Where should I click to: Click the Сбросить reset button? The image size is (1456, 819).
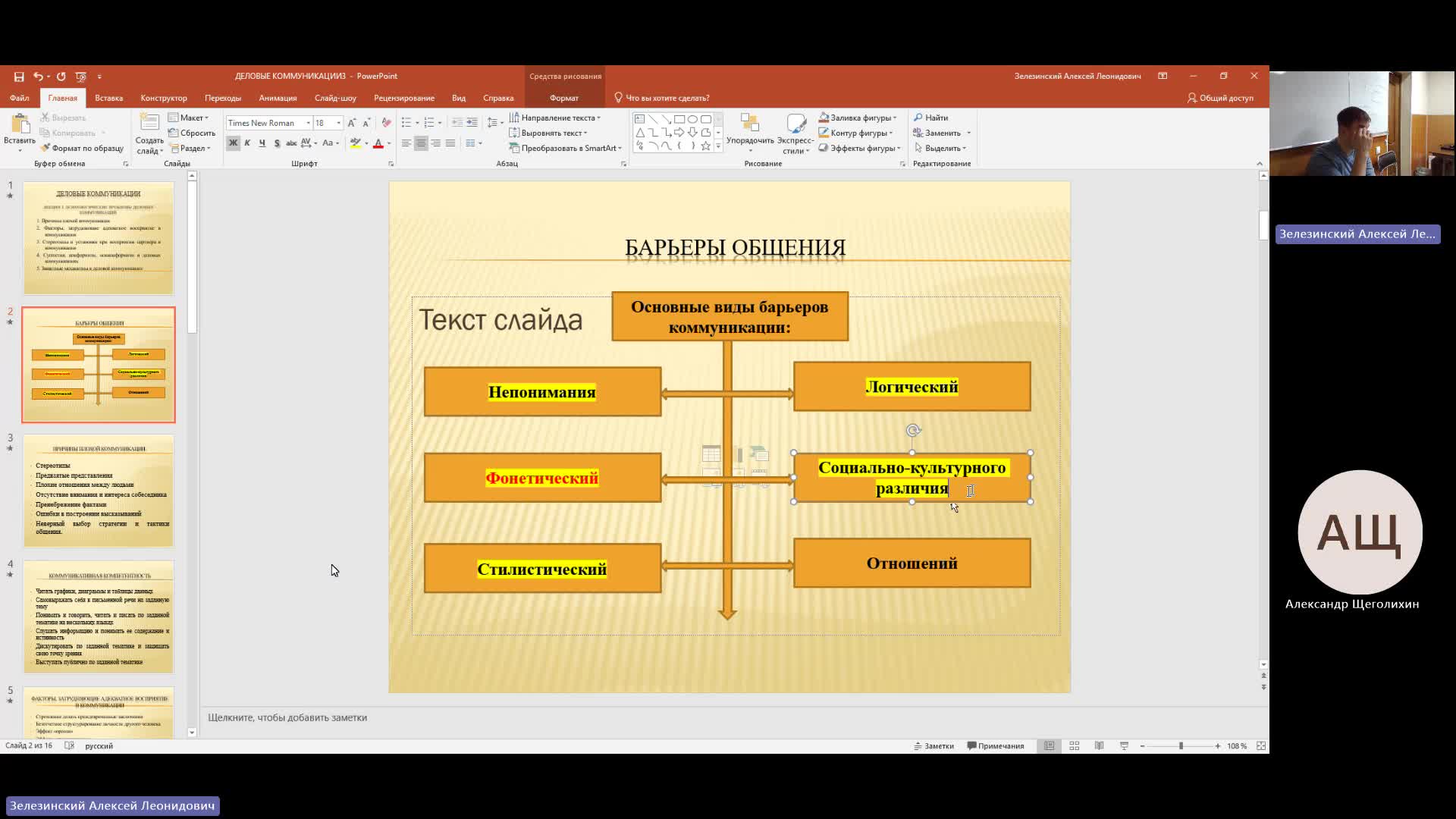(192, 133)
